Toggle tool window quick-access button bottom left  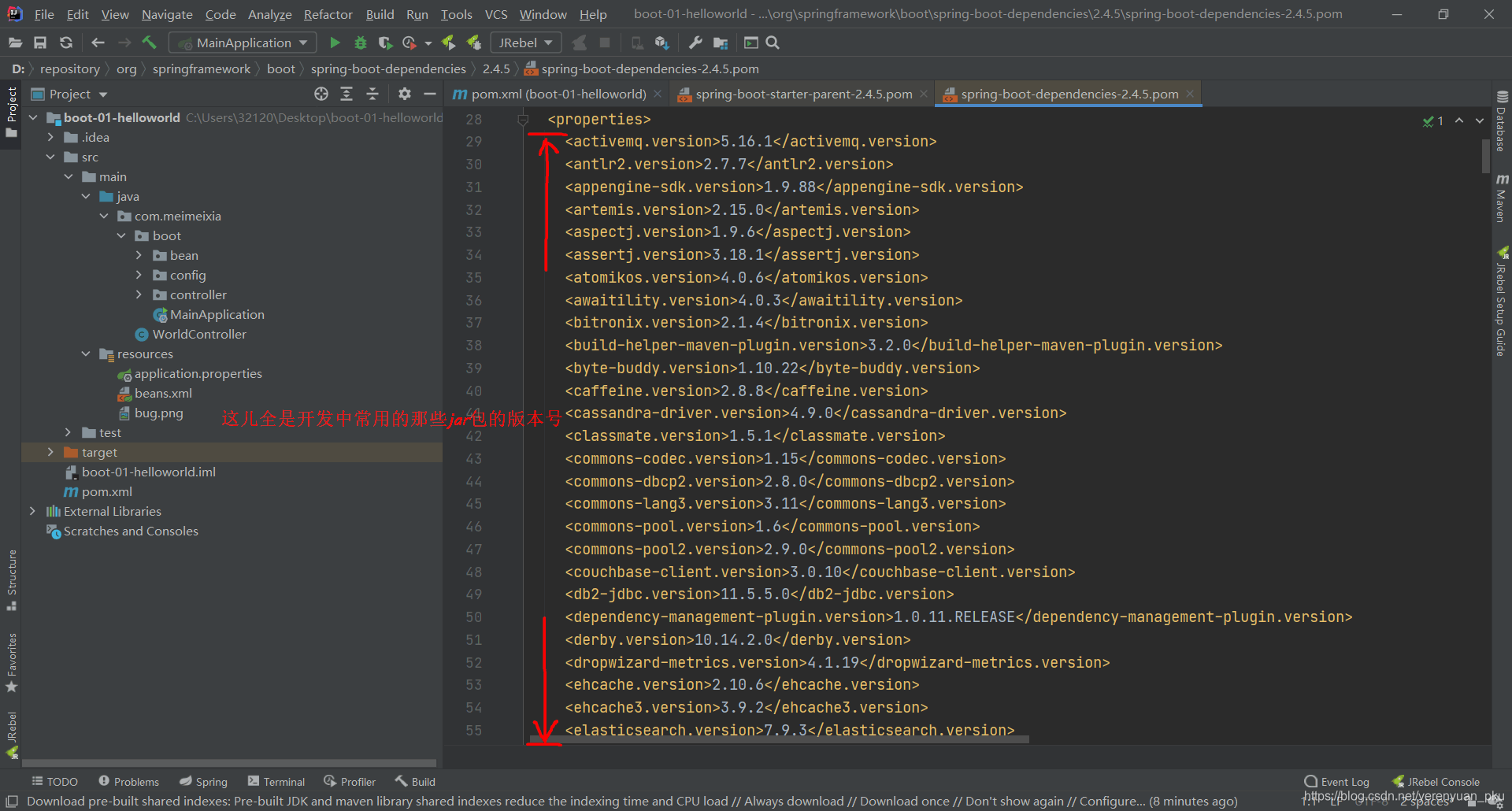pyautogui.click(x=12, y=801)
